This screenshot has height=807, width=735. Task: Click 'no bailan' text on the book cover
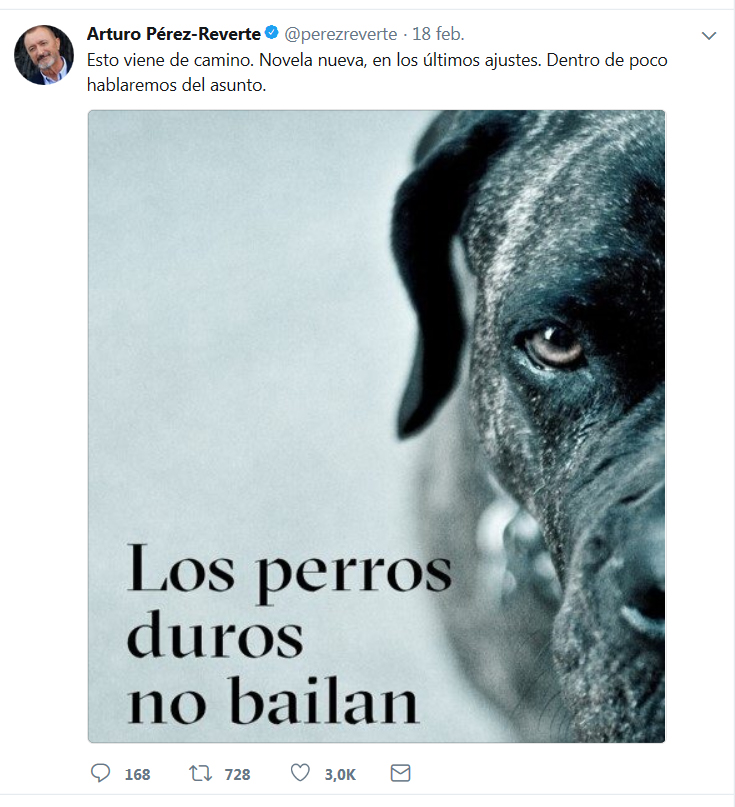[273, 701]
